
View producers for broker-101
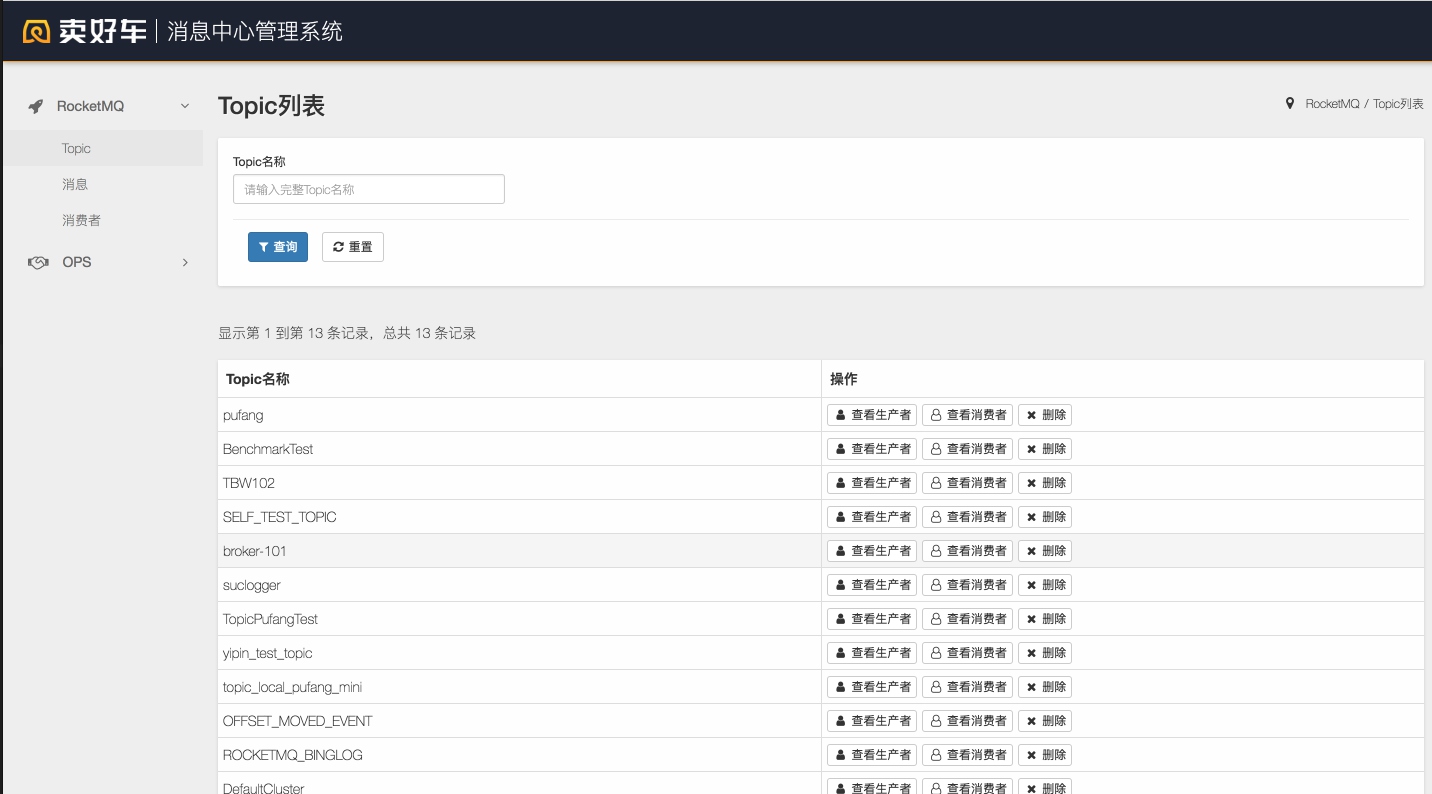point(872,551)
